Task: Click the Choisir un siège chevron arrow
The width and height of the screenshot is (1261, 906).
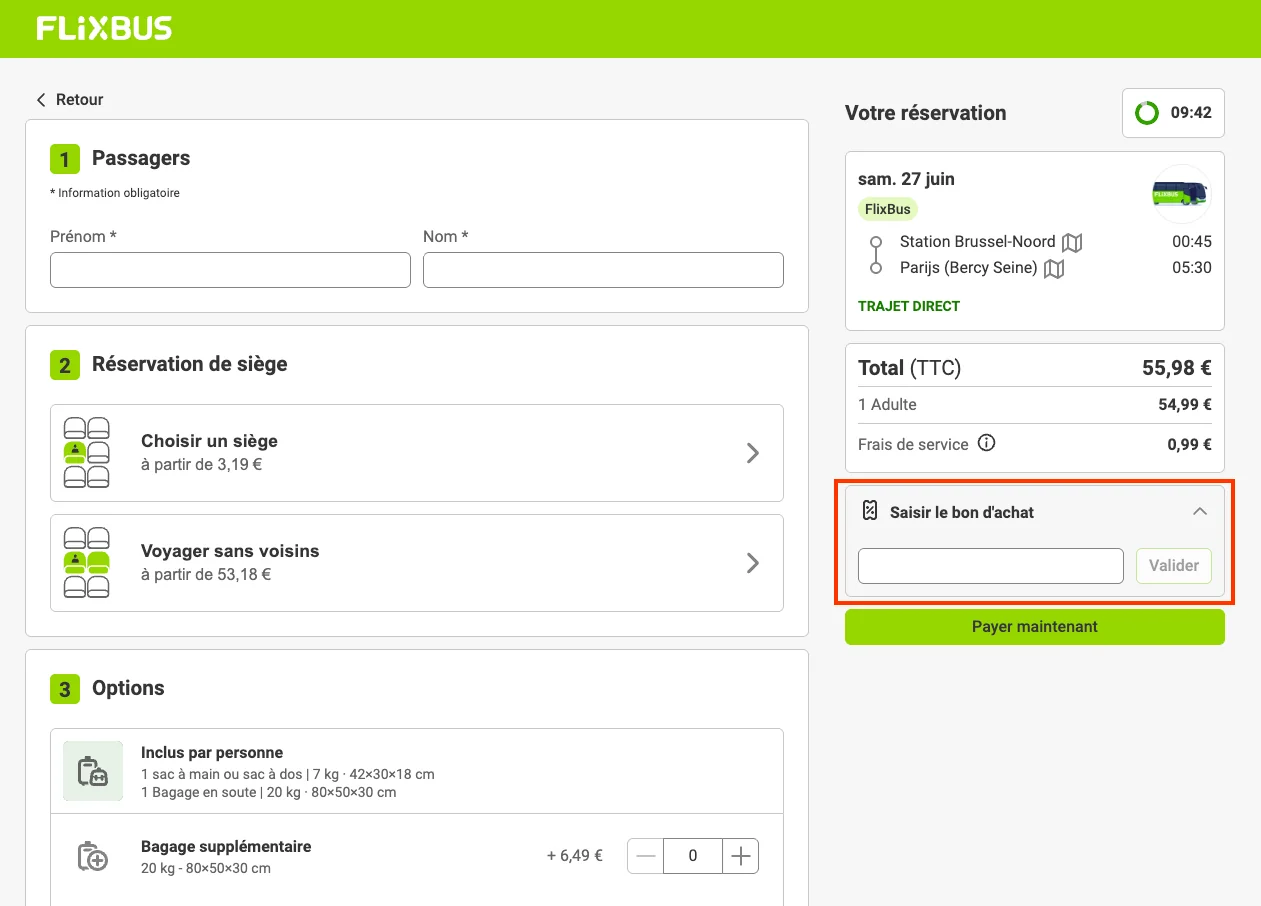Action: tap(753, 453)
